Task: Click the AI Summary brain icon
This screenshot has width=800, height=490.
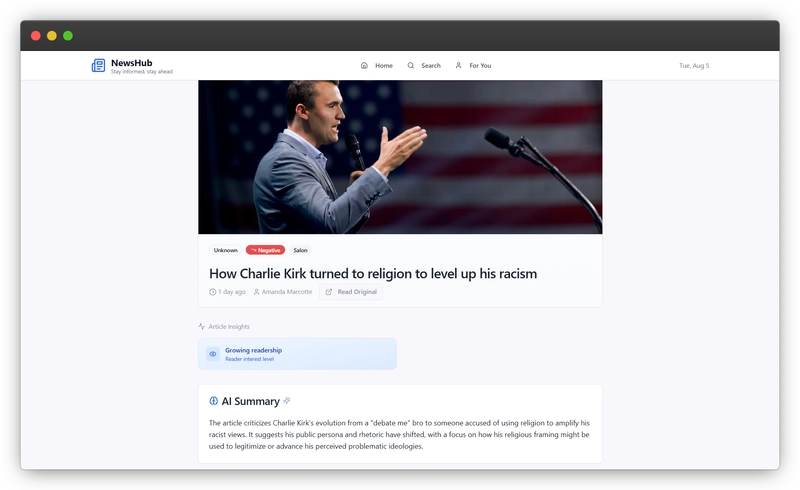Action: click(213, 401)
